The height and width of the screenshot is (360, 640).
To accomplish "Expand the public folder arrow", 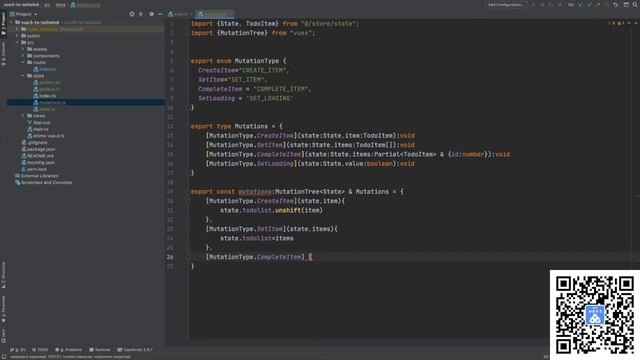I will tap(17, 36).
